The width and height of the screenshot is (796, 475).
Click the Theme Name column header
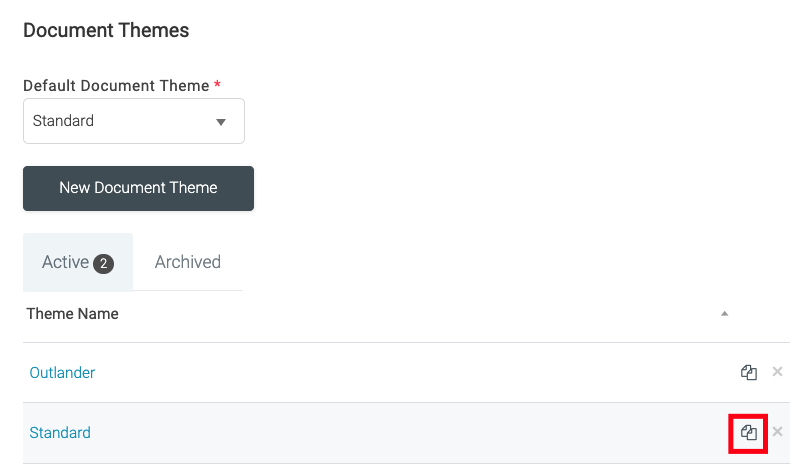73,314
